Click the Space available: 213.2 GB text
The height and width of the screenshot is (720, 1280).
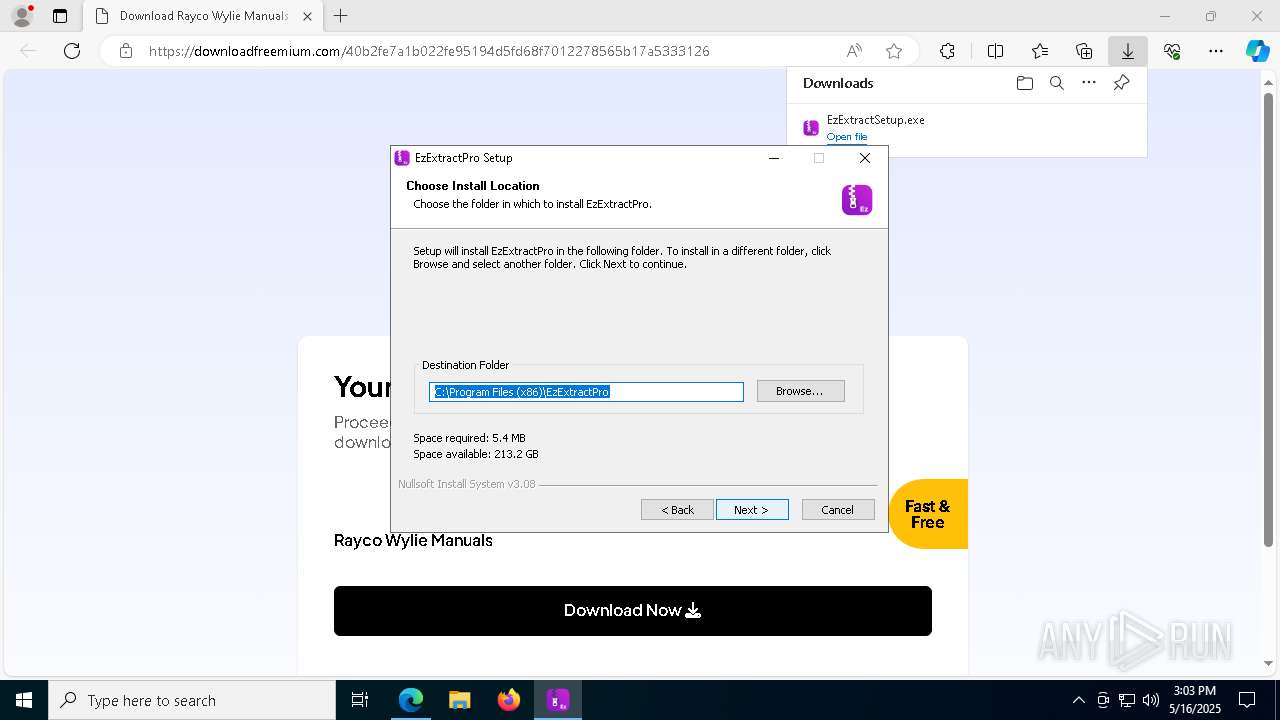point(476,454)
